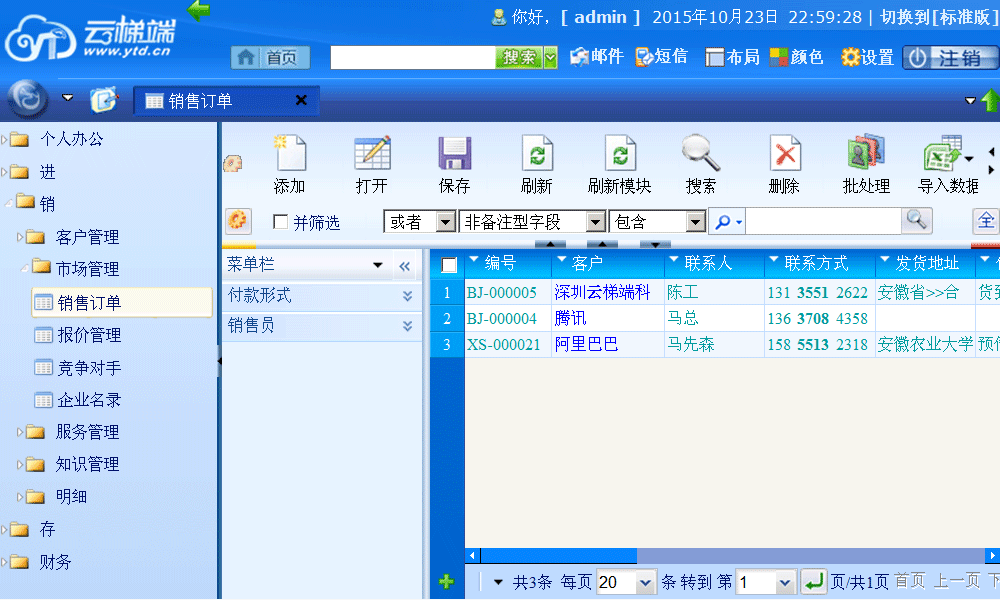Select 企业名录 in the tree
Image resolution: width=1000 pixels, height=600 pixels.
click(x=89, y=400)
